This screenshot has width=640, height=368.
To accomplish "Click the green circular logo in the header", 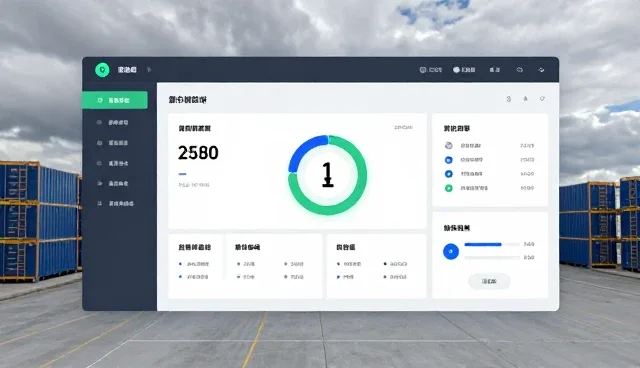I will coord(102,70).
